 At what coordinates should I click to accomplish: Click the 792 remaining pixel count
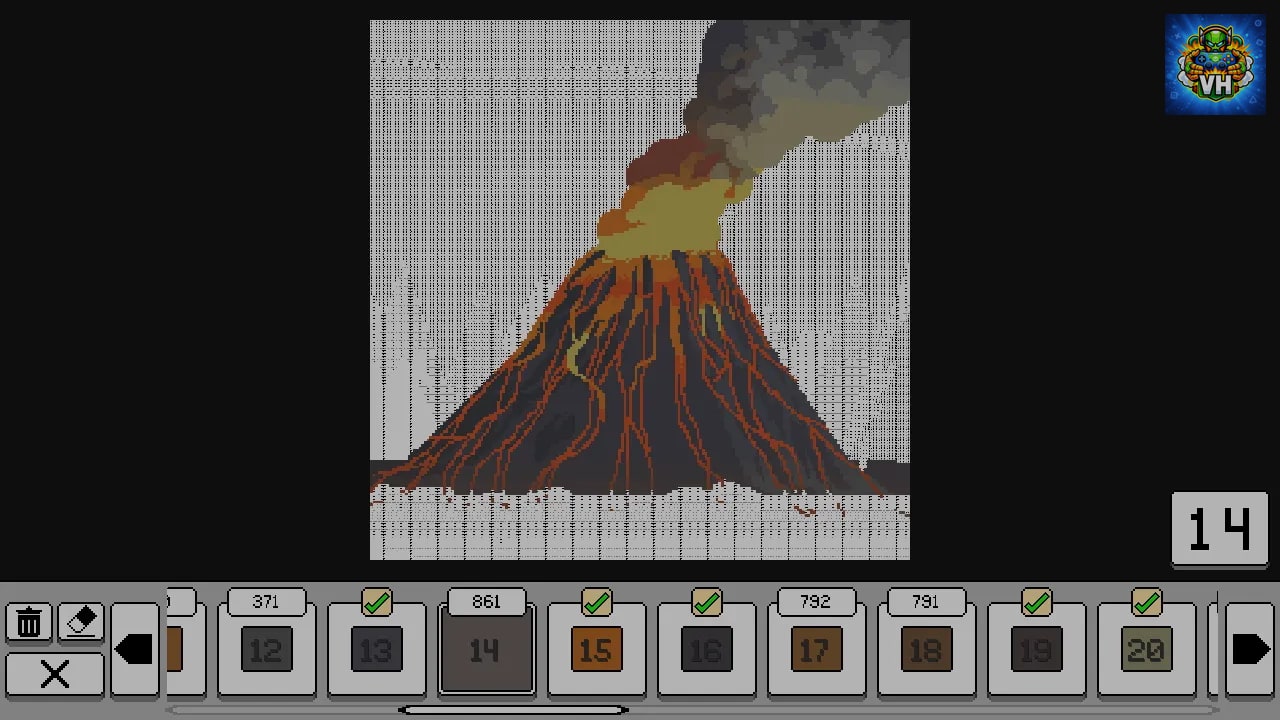coord(816,602)
